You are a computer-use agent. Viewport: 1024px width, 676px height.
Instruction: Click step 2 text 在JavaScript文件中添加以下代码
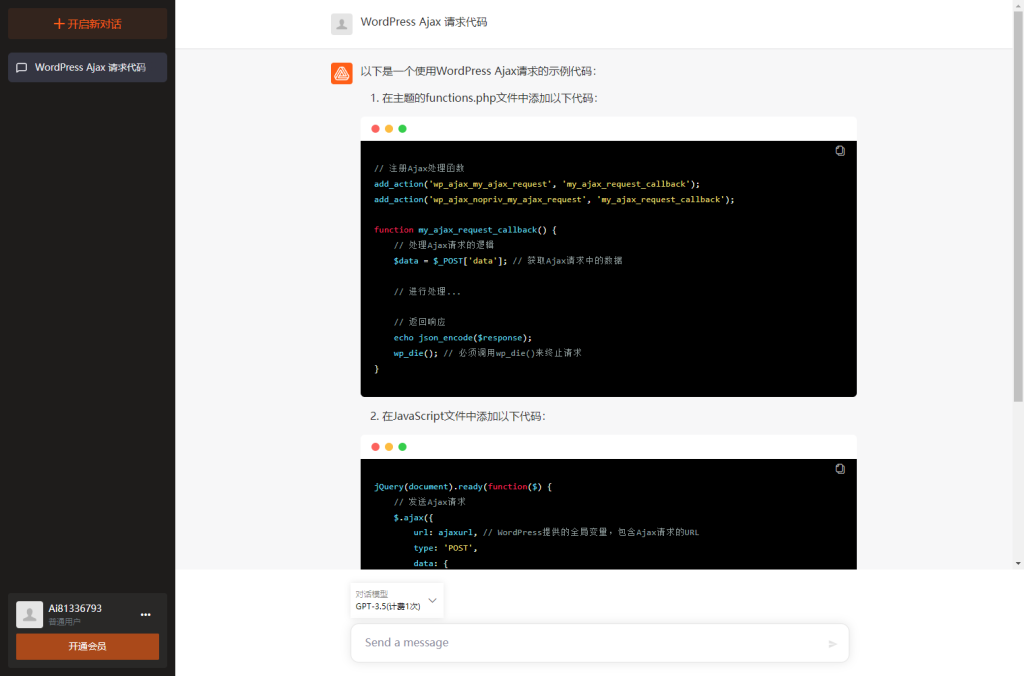click(463, 416)
